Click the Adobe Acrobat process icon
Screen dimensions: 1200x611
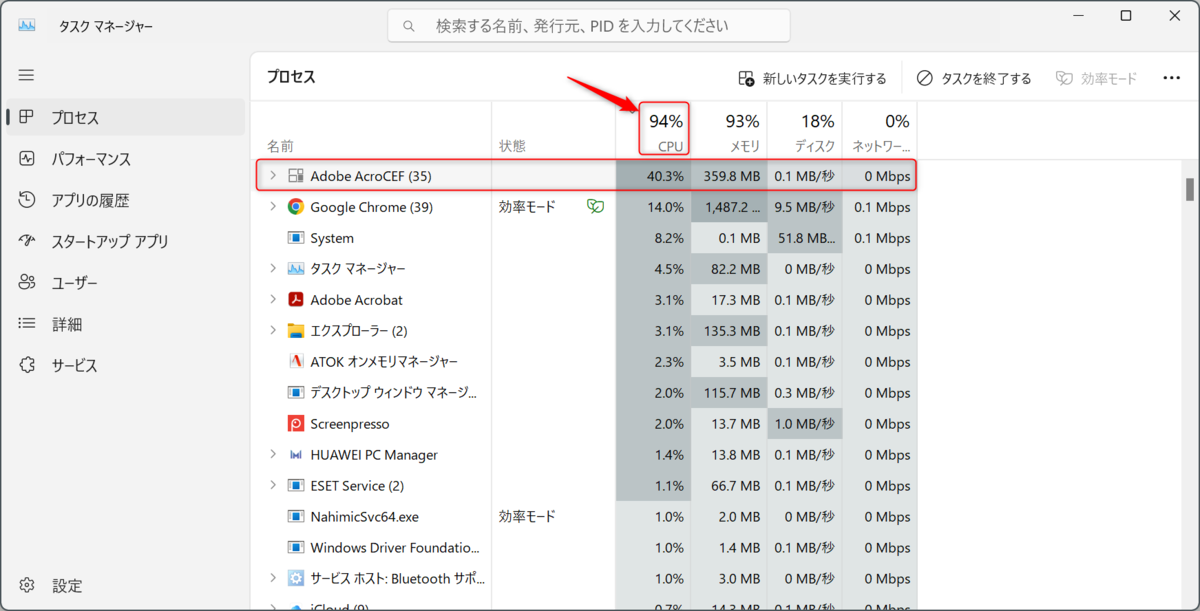pyautogui.click(x=296, y=300)
